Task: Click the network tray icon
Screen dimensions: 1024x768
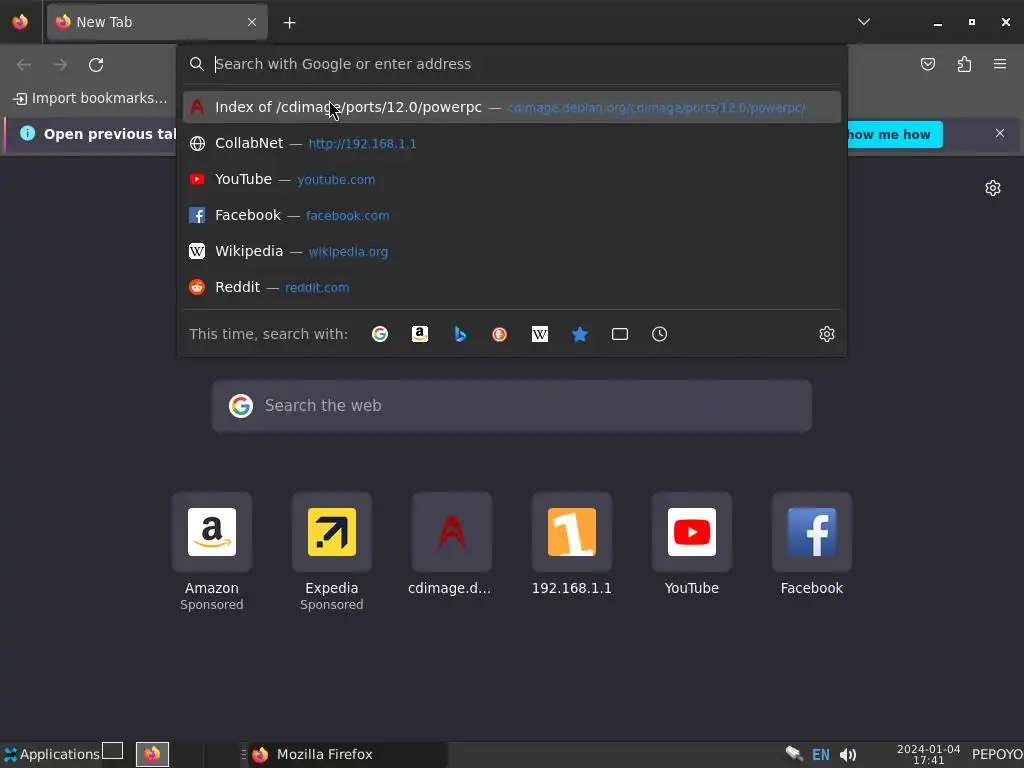Action: (x=793, y=754)
